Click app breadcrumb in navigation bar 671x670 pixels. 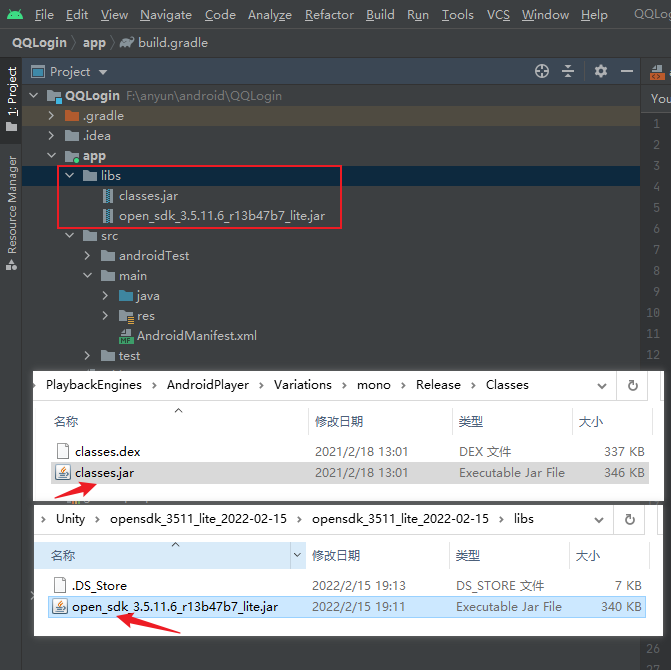[x=94, y=43]
